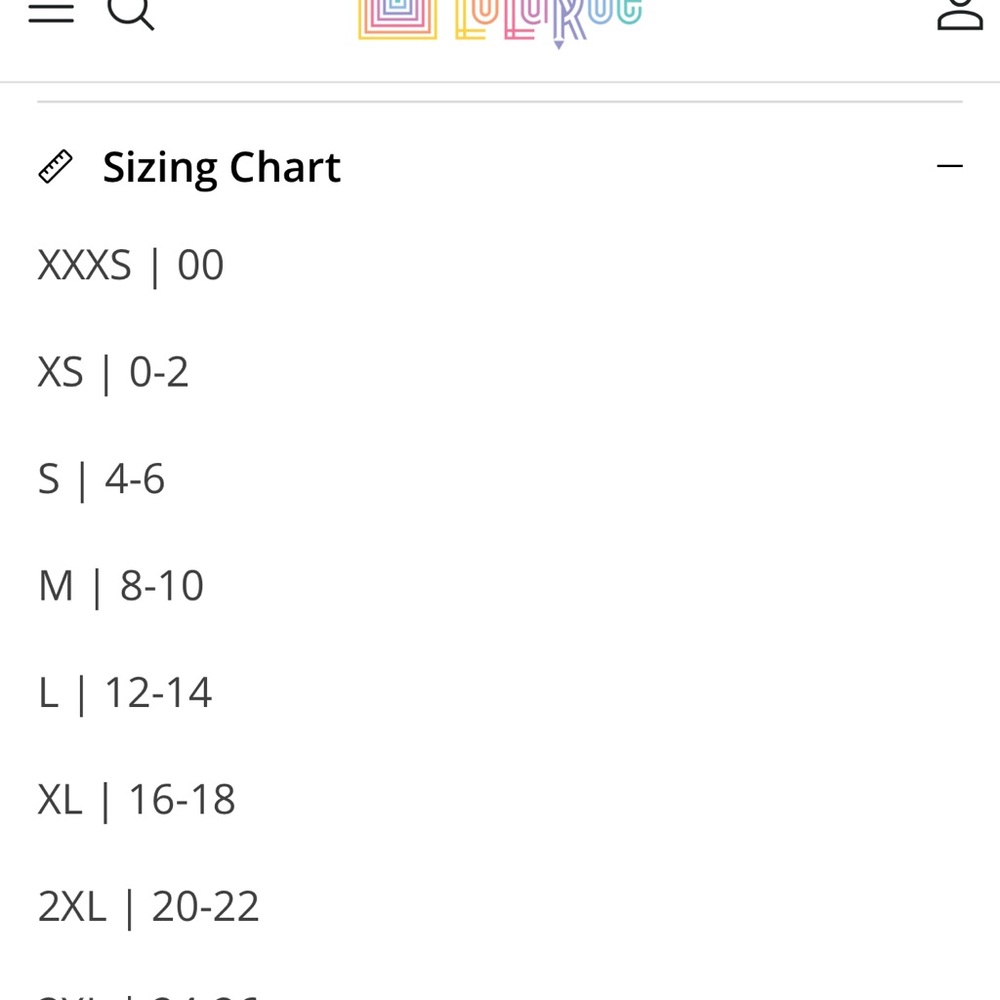Click the 0-2 size range
This screenshot has height=1000, width=1000.
coord(159,373)
